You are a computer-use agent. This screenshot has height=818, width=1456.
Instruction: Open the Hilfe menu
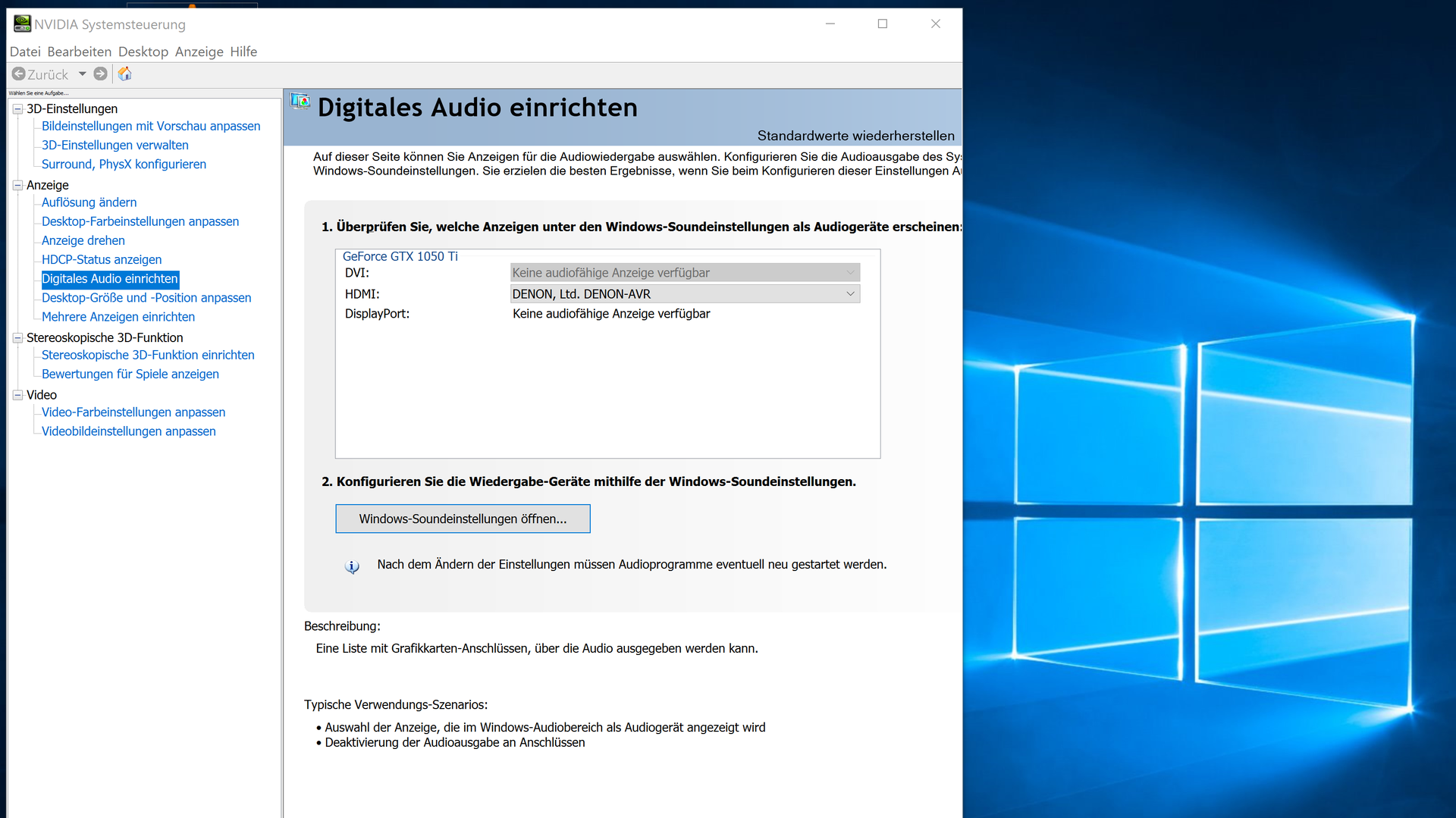[x=243, y=52]
